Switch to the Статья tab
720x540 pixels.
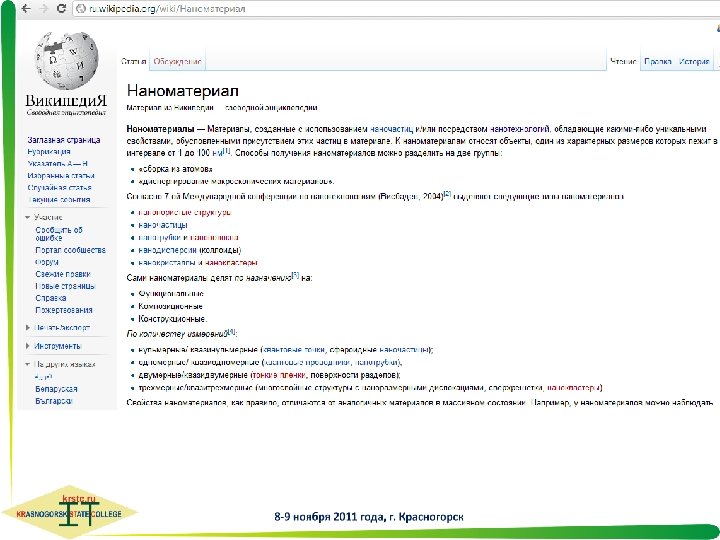[134, 62]
